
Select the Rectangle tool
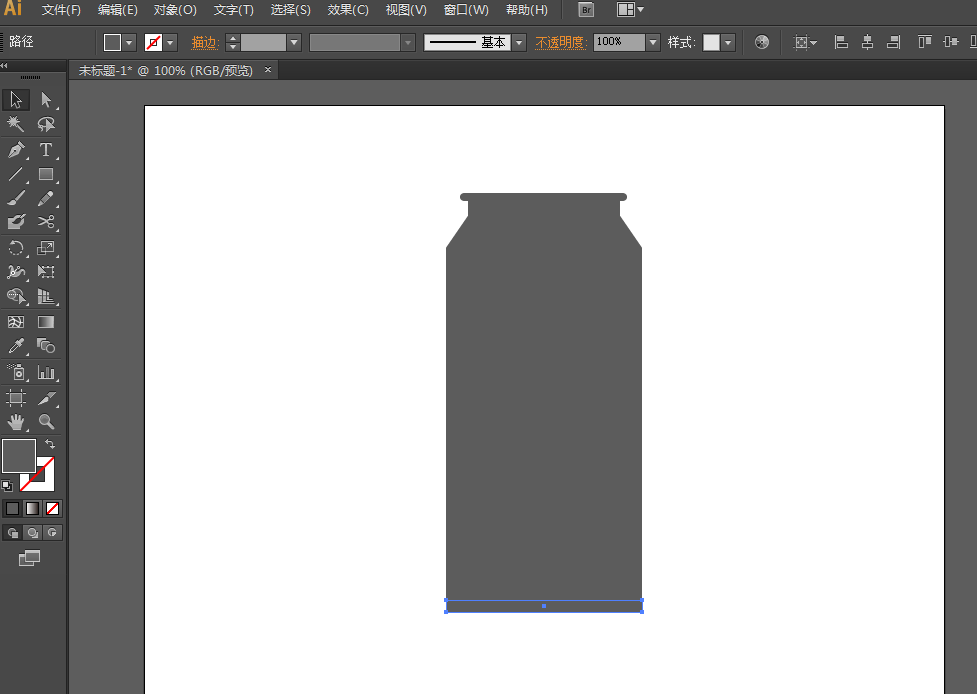(x=46, y=174)
